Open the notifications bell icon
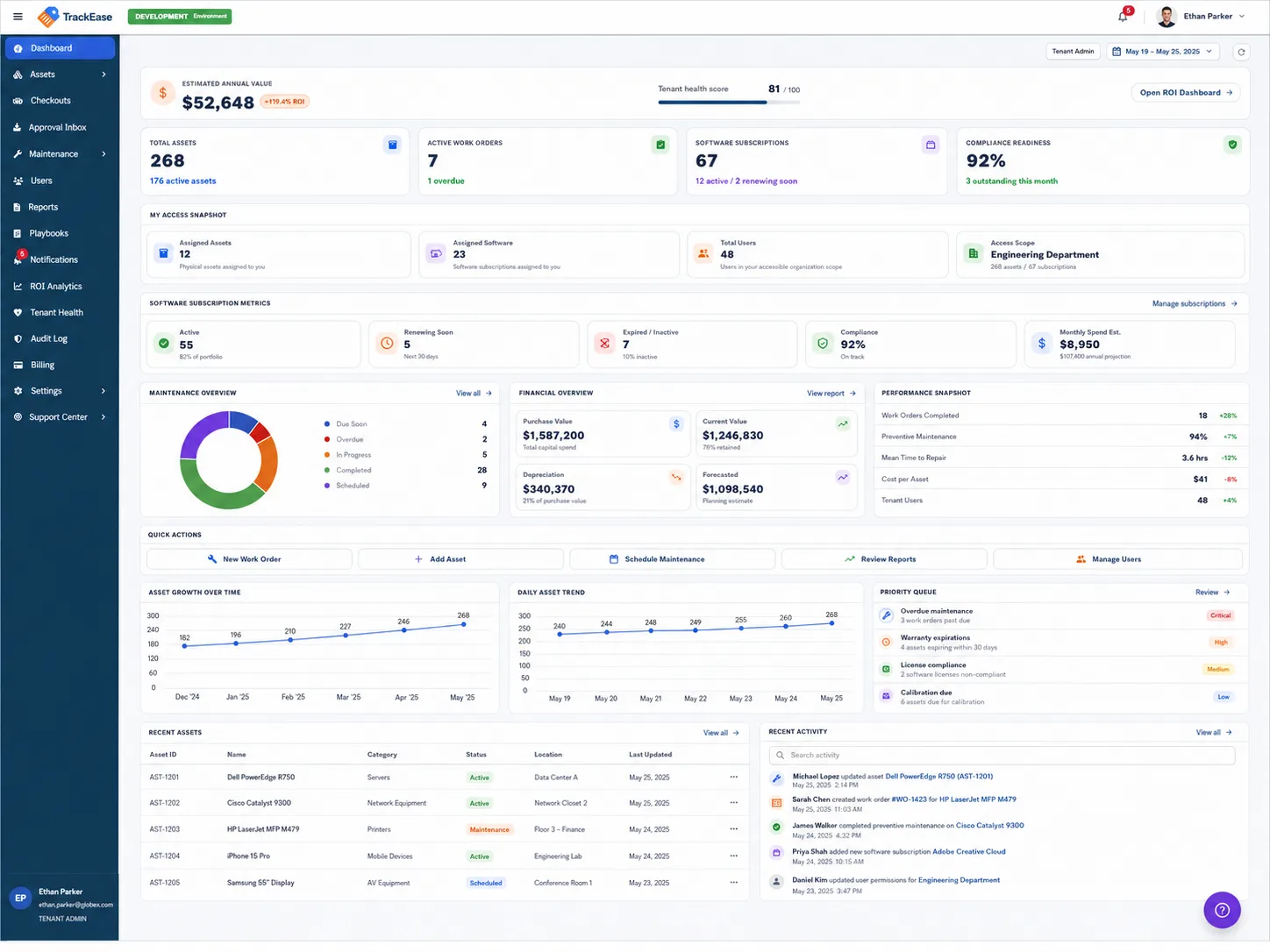The height and width of the screenshot is (952, 1270). pos(1123,17)
